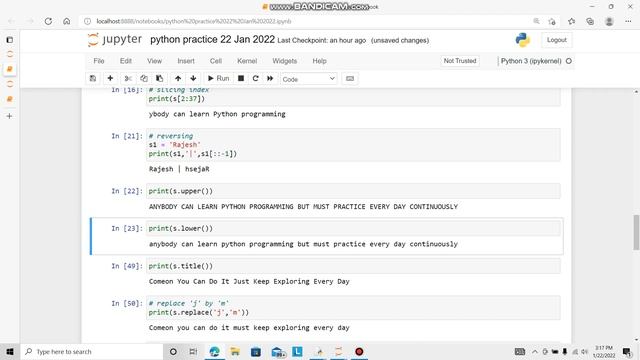
Task: Click the red Bandicam record icon in taskbar
Action: [359, 351]
